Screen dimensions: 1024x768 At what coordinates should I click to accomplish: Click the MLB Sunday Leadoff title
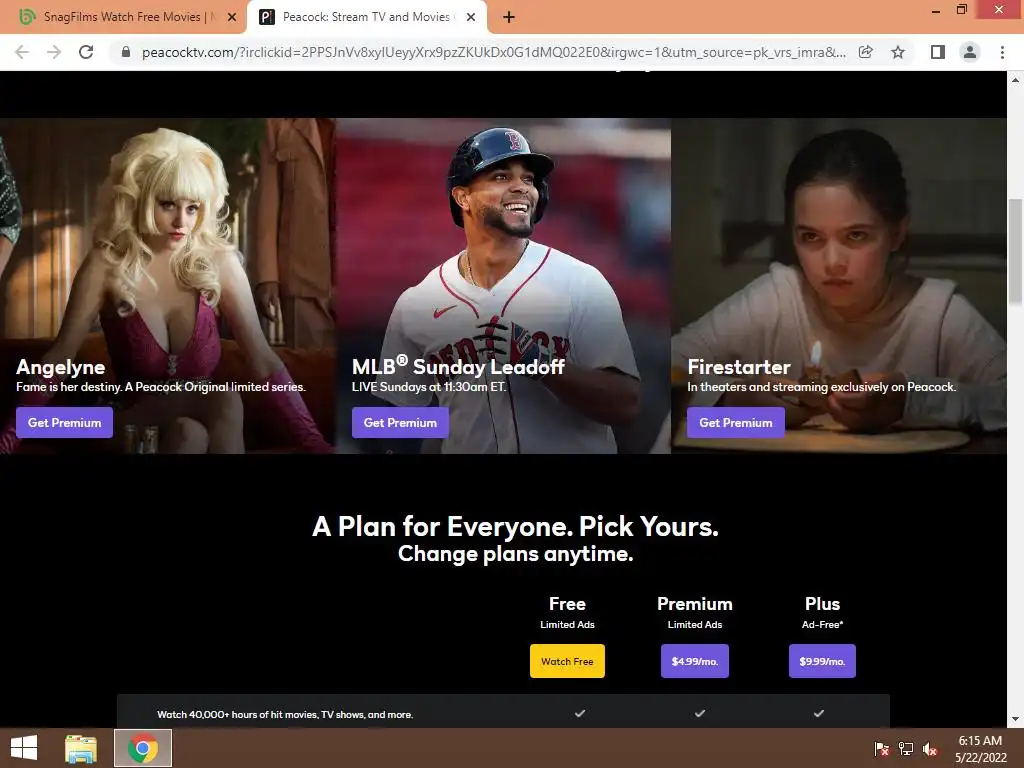(x=458, y=366)
